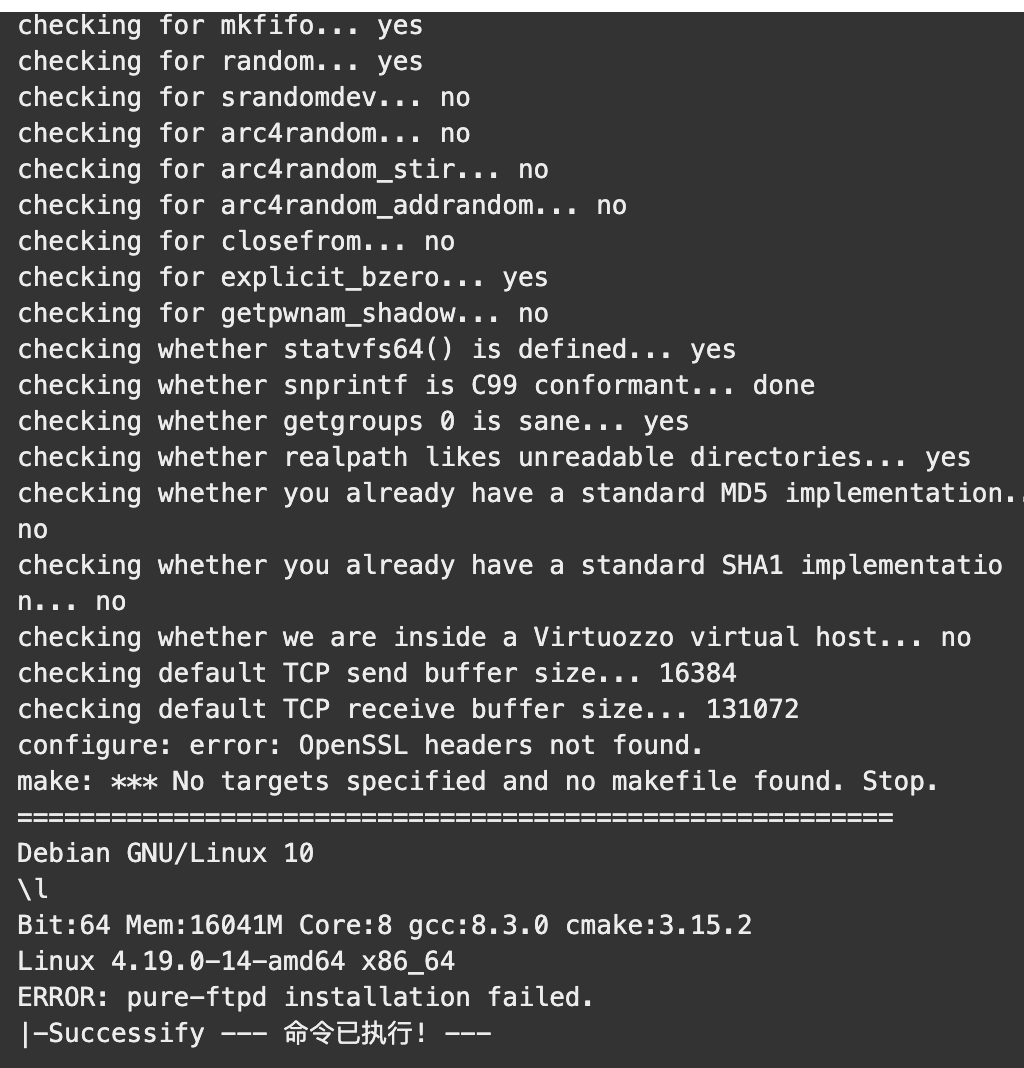Click the 'pure-ftpd installation failed' error line
Image resolution: width=1024 pixels, height=1068 pixels.
[305, 997]
